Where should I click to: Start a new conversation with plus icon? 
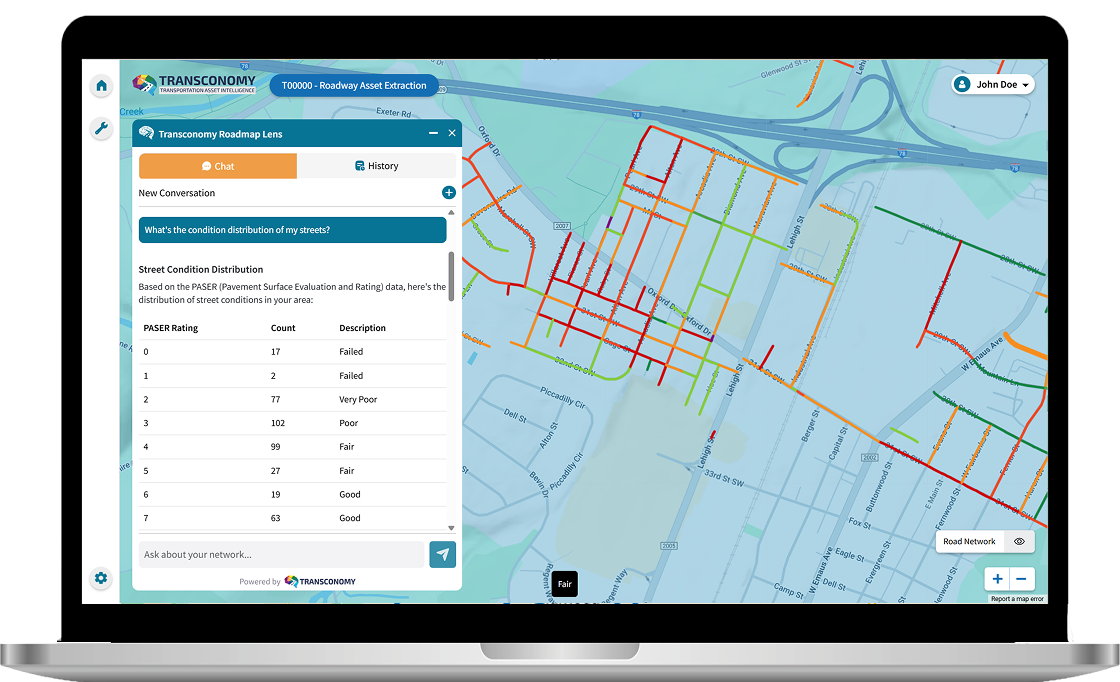pyautogui.click(x=449, y=193)
